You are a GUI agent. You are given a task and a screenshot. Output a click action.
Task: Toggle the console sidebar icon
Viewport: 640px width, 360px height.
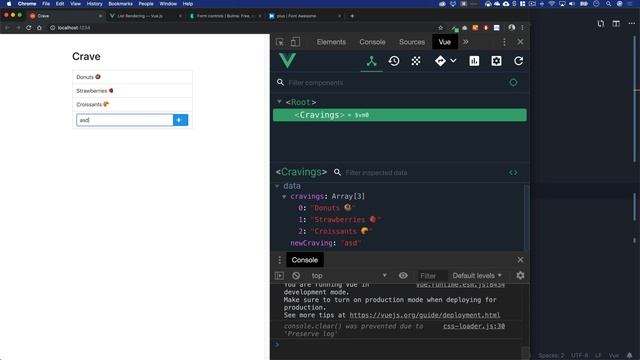(279, 276)
